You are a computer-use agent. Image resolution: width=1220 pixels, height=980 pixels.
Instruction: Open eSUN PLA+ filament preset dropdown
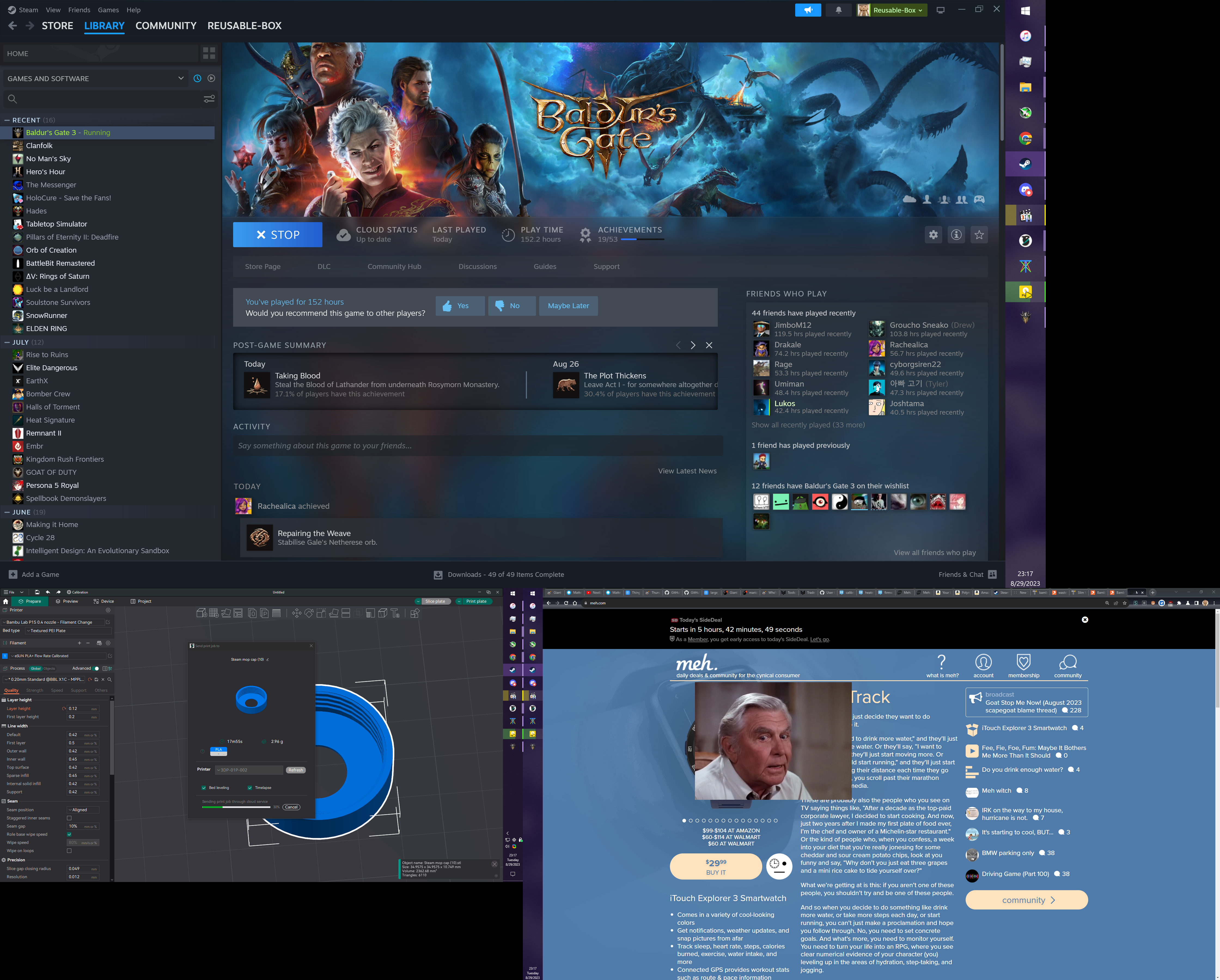point(58,656)
